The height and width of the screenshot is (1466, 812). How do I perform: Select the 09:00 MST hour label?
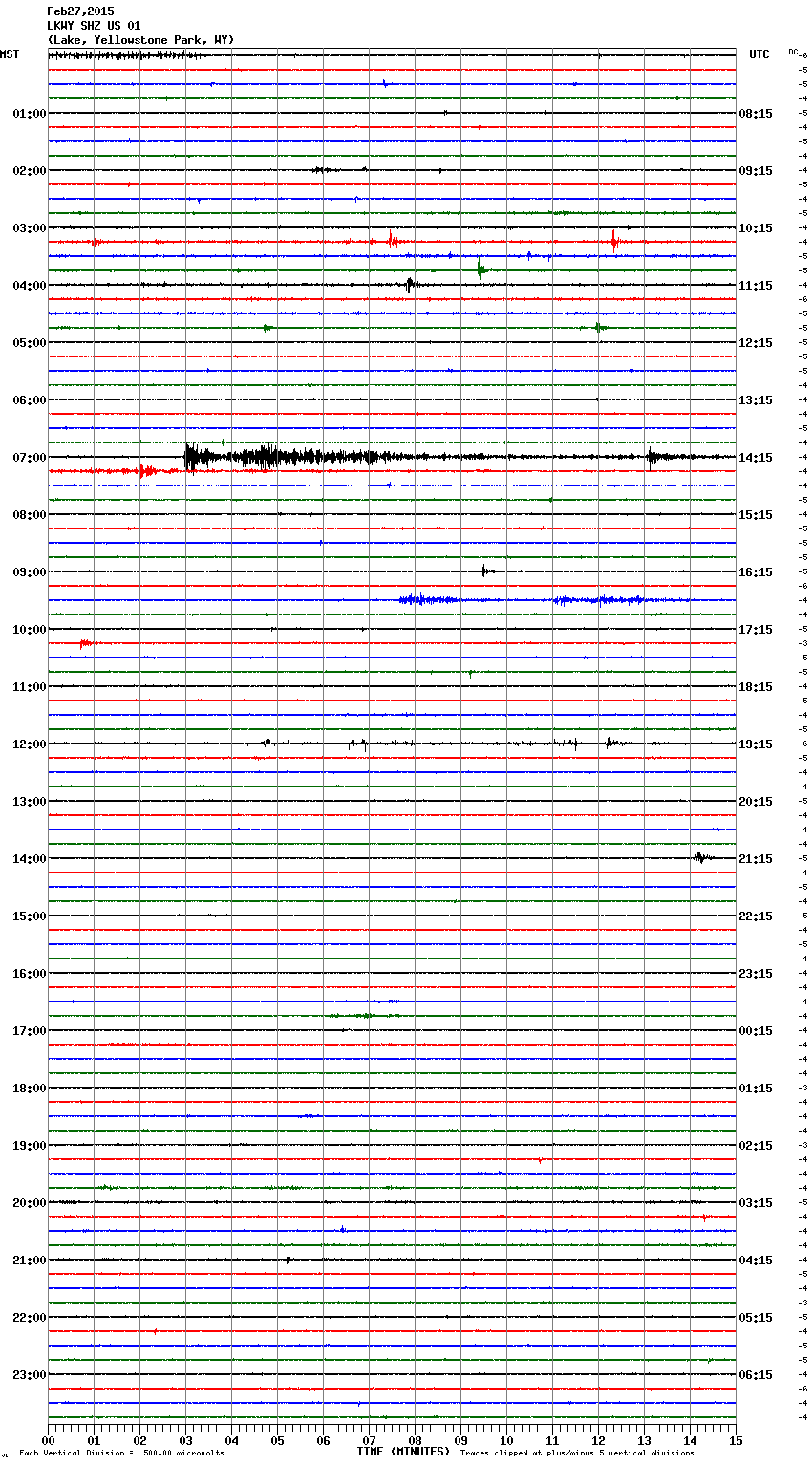pyautogui.click(x=29, y=572)
